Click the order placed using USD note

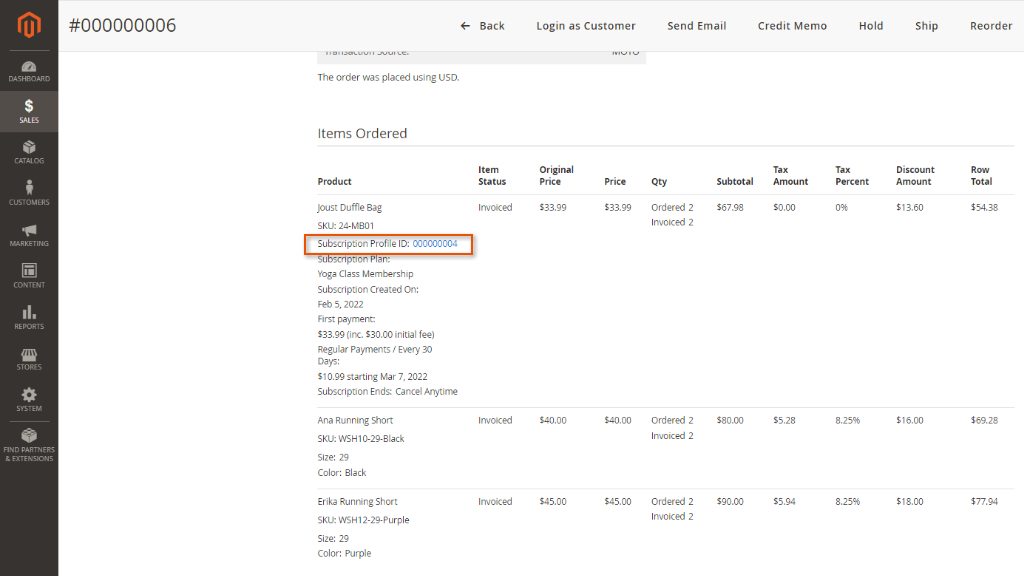coord(388,77)
